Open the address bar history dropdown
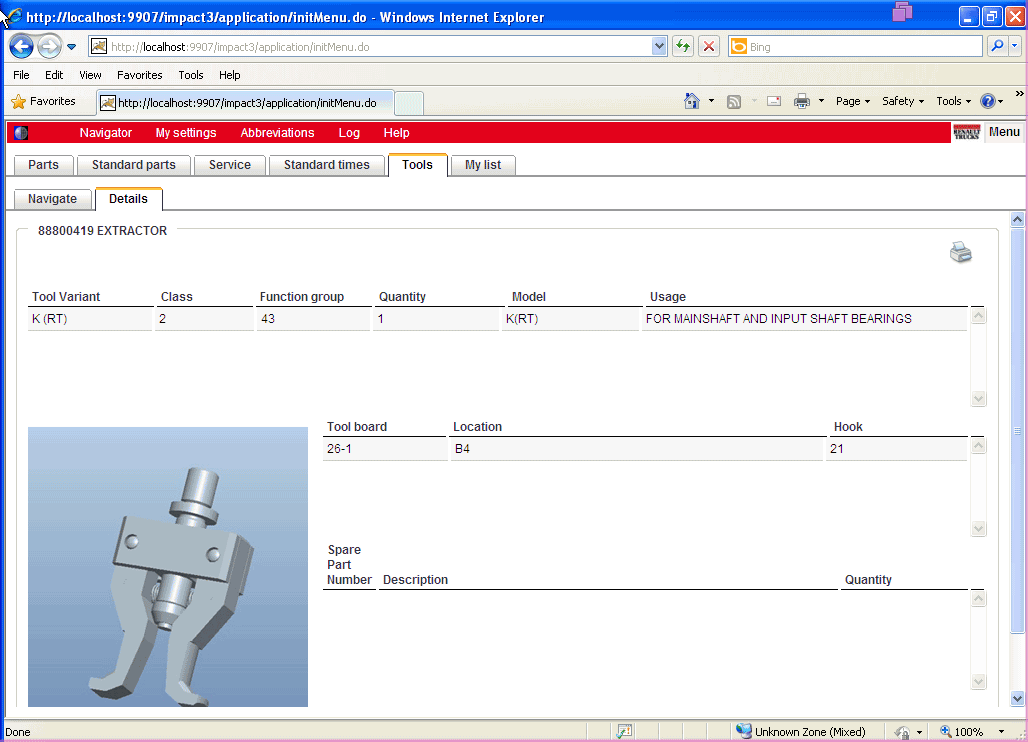 [x=659, y=46]
